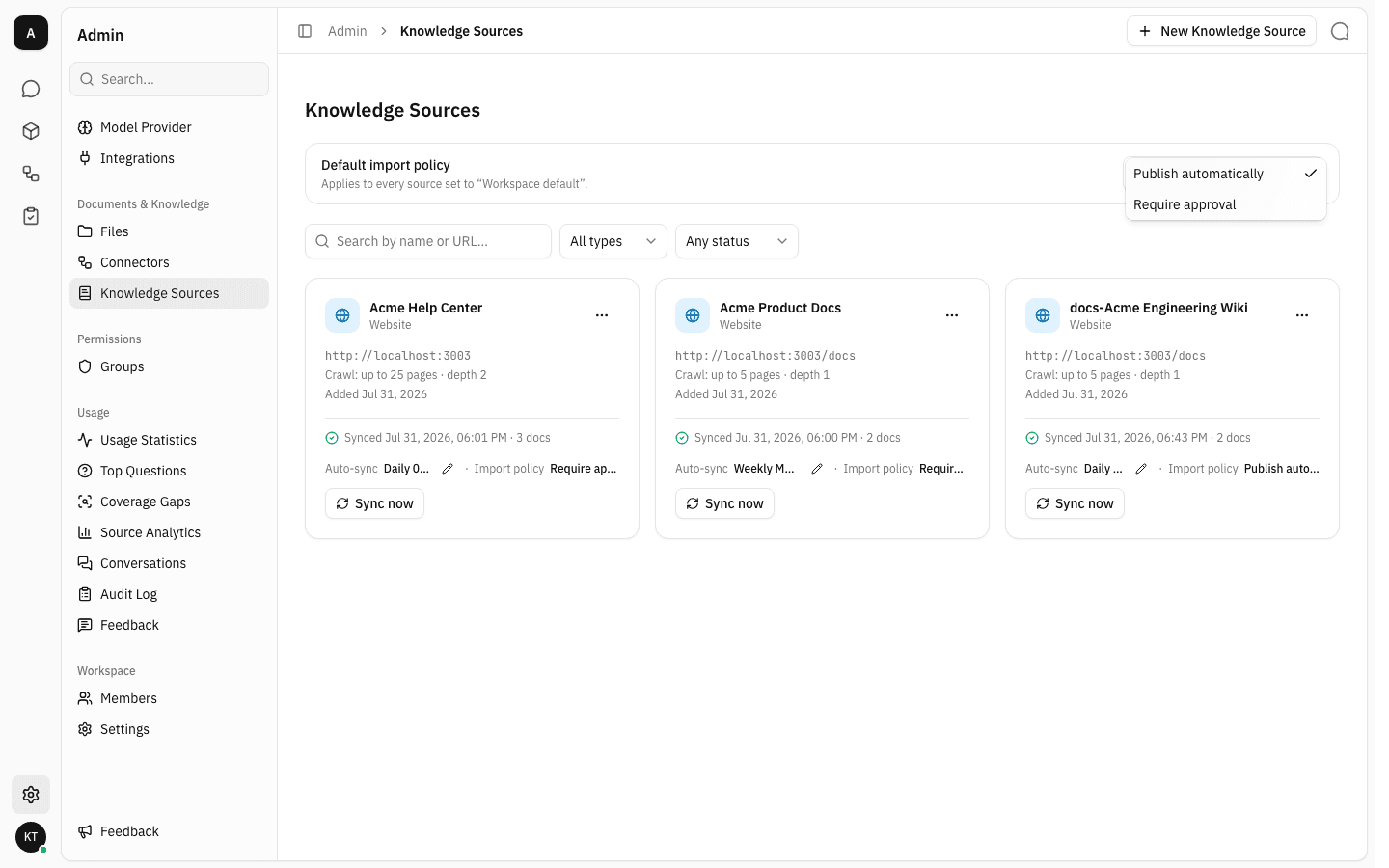Open the settings gear in left rail
1389x868 pixels.
[31, 795]
